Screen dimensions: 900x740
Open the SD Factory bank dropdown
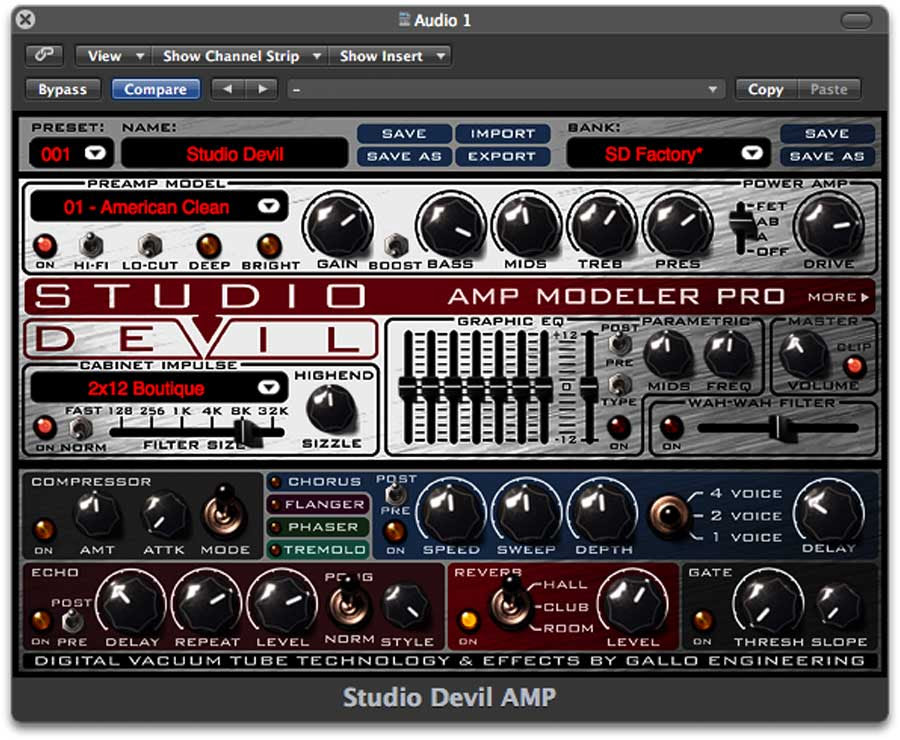click(x=751, y=153)
